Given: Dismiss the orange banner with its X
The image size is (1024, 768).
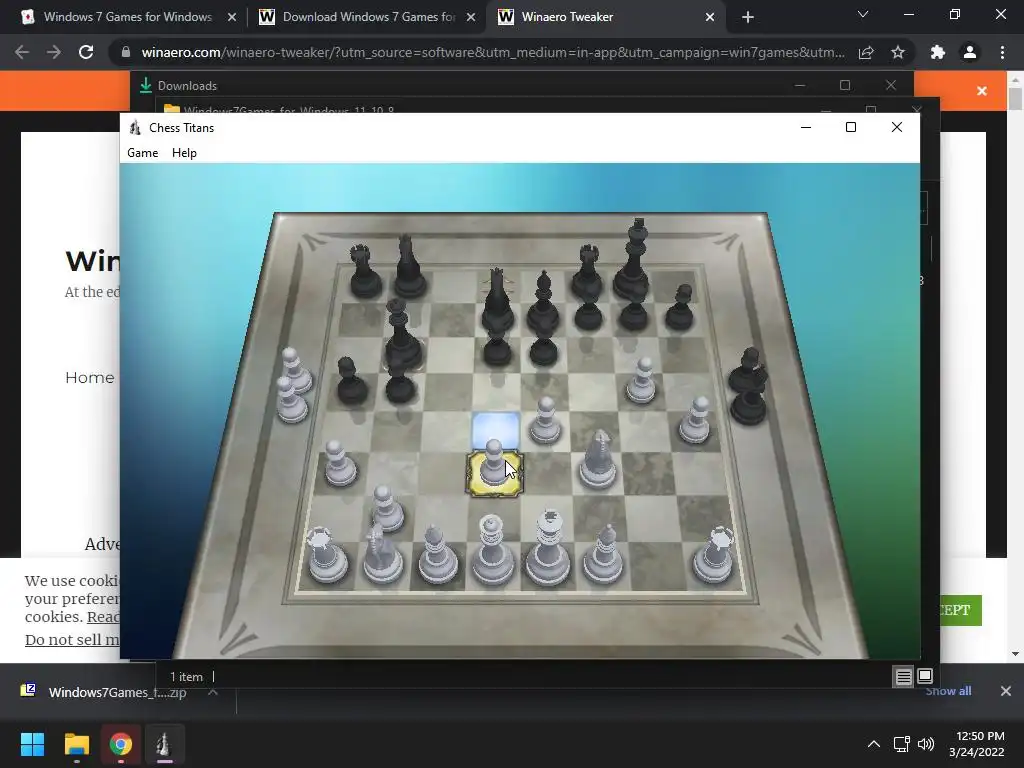Looking at the screenshot, I should point(982,91).
